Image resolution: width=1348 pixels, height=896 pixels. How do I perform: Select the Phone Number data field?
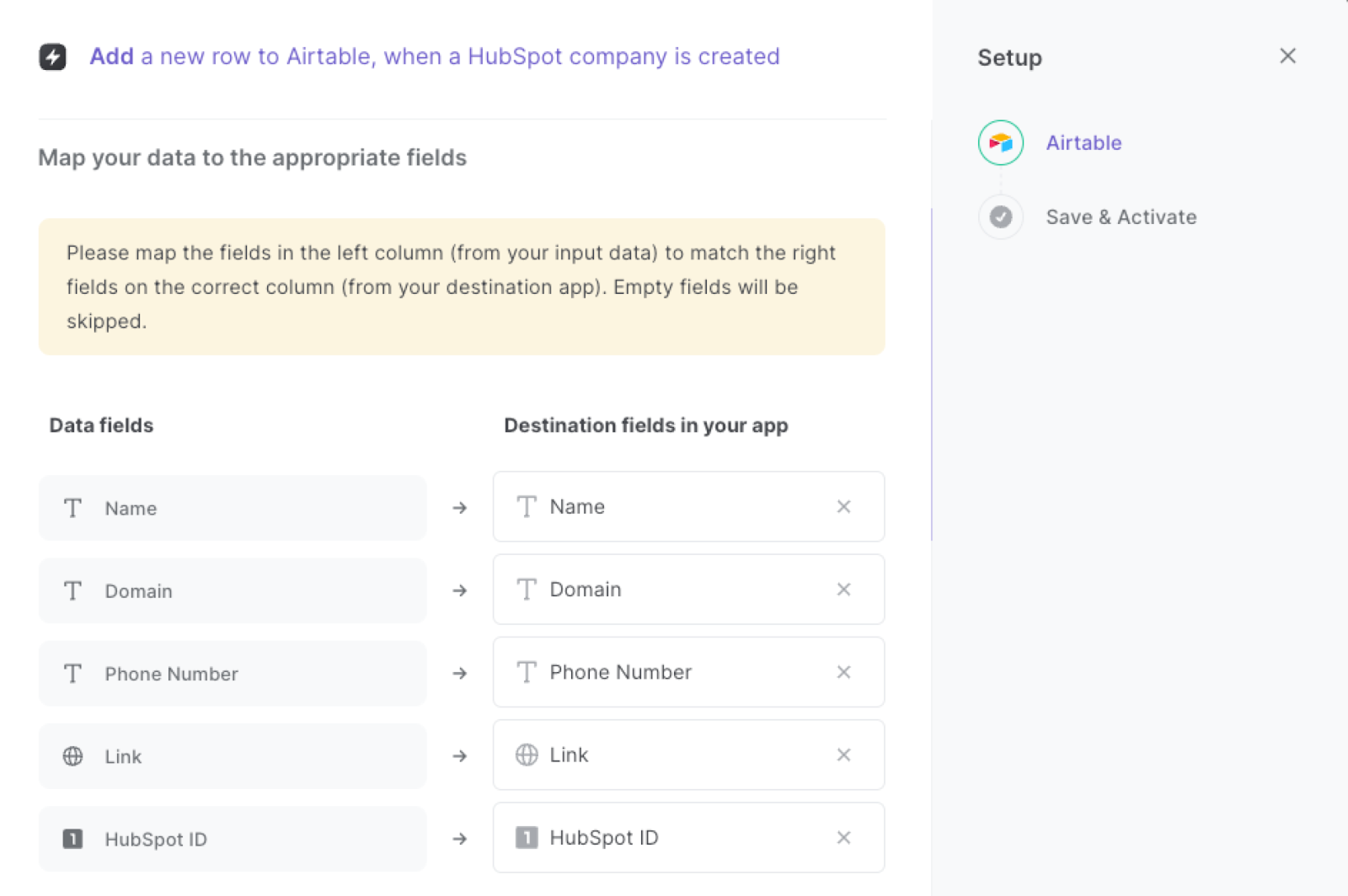click(x=233, y=674)
